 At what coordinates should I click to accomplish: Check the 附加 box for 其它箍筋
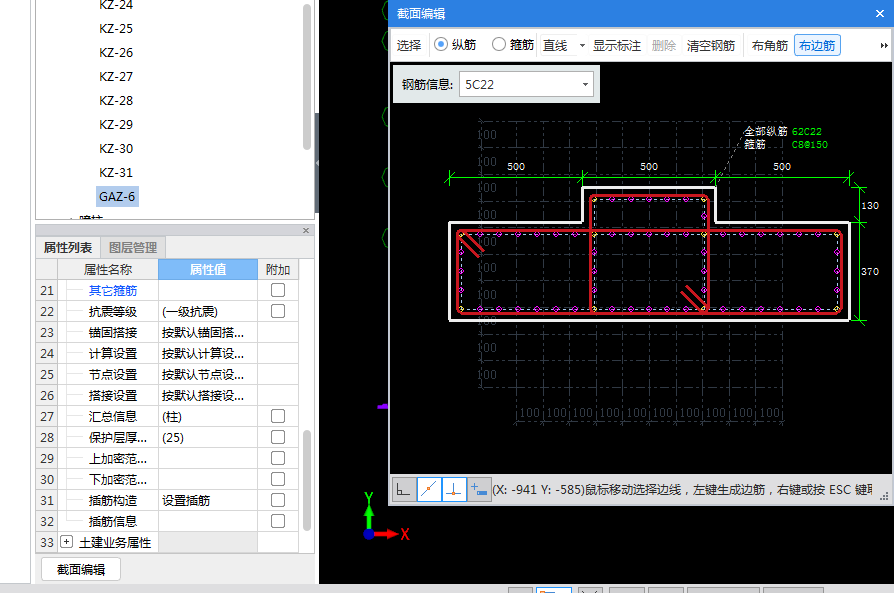click(278, 290)
